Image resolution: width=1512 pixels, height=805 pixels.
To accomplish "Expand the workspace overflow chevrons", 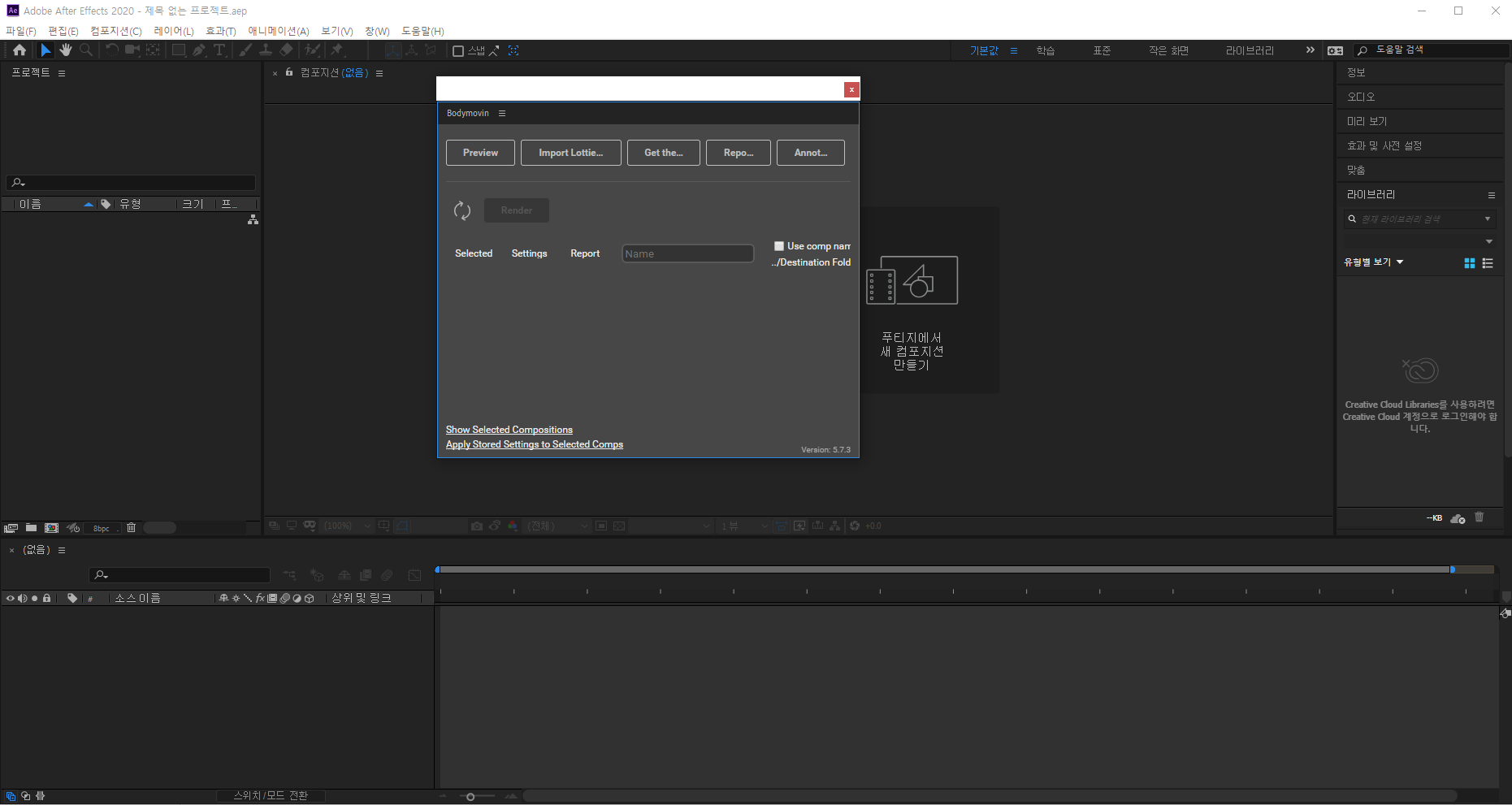I will (1310, 50).
